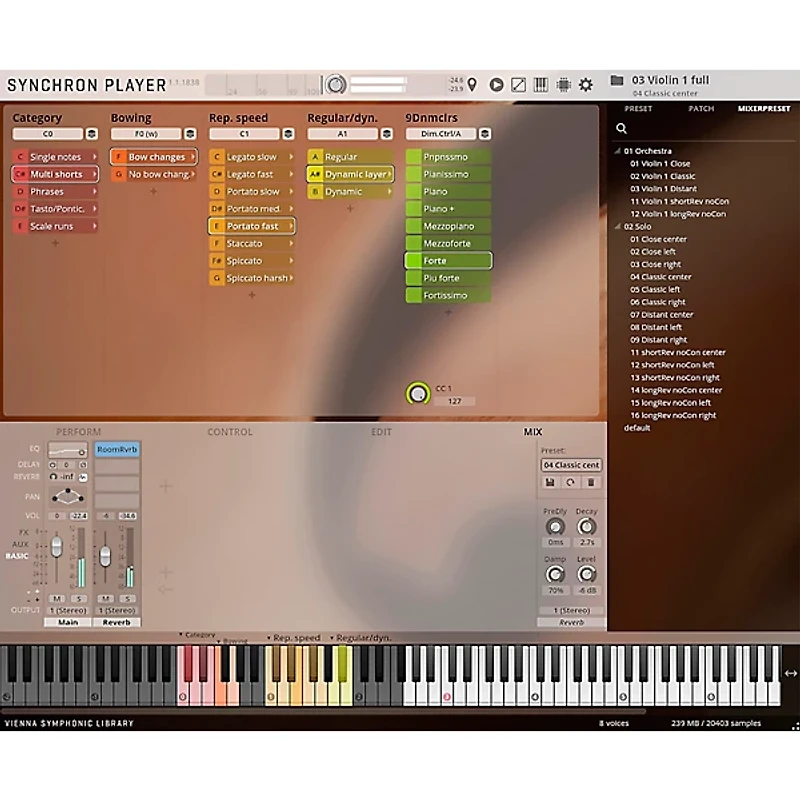
Task: Expand arrow on Single notes category
Action: coord(94,157)
